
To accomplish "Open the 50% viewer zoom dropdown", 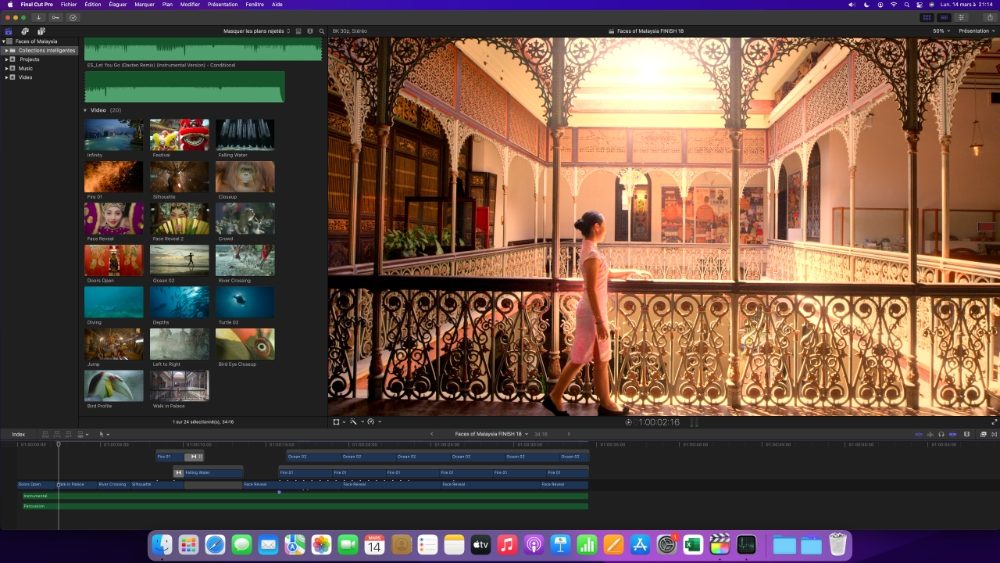I will pos(940,31).
